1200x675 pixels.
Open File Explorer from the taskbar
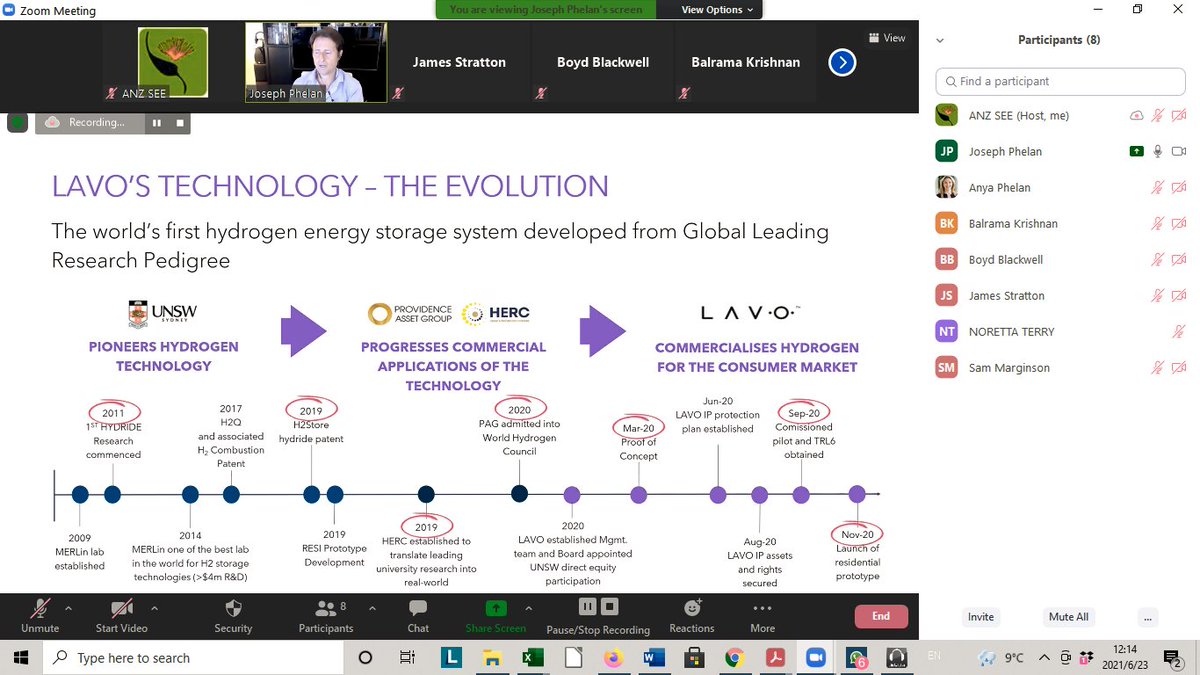tap(491, 658)
